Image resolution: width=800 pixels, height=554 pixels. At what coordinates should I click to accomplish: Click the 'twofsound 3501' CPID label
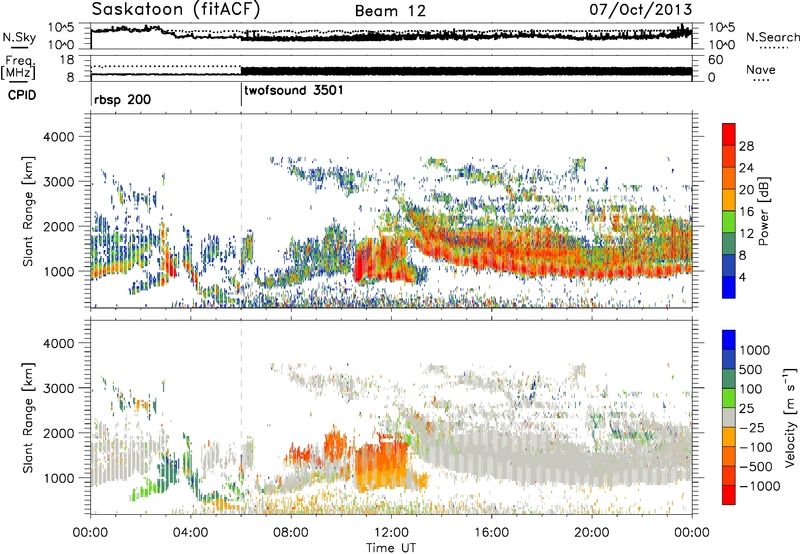tap(294, 90)
